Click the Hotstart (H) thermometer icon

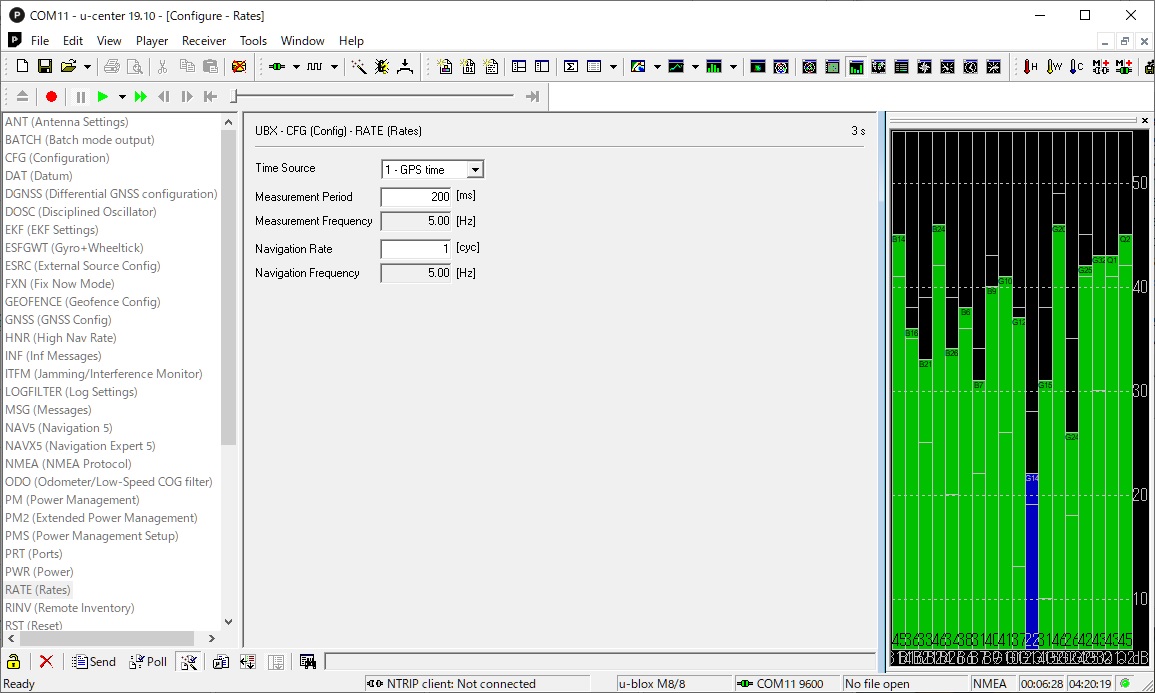coord(1030,67)
